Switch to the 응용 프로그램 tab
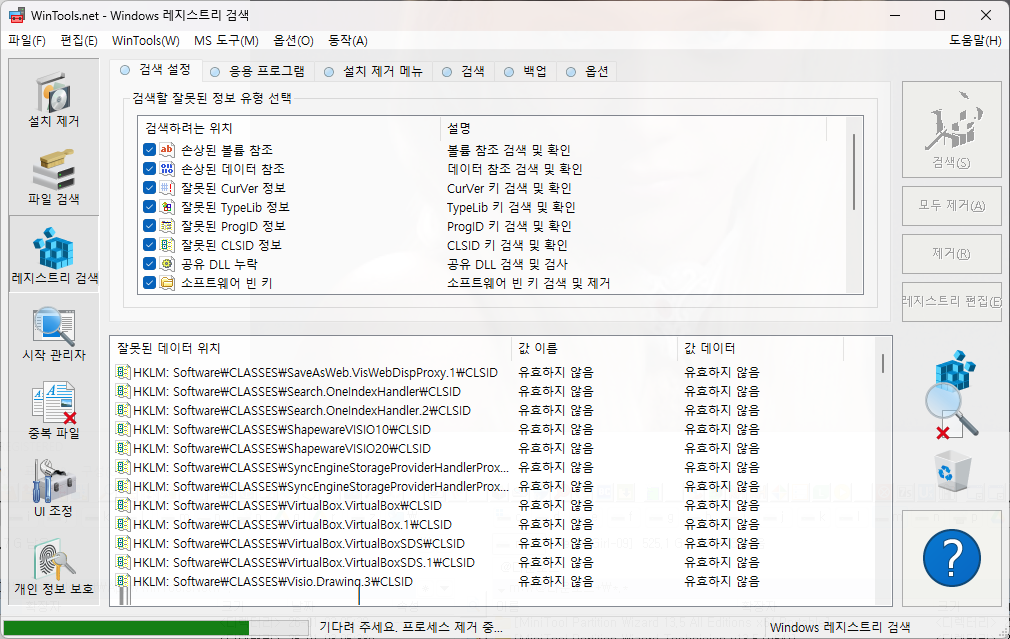This screenshot has width=1010, height=639. (x=258, y=72)
